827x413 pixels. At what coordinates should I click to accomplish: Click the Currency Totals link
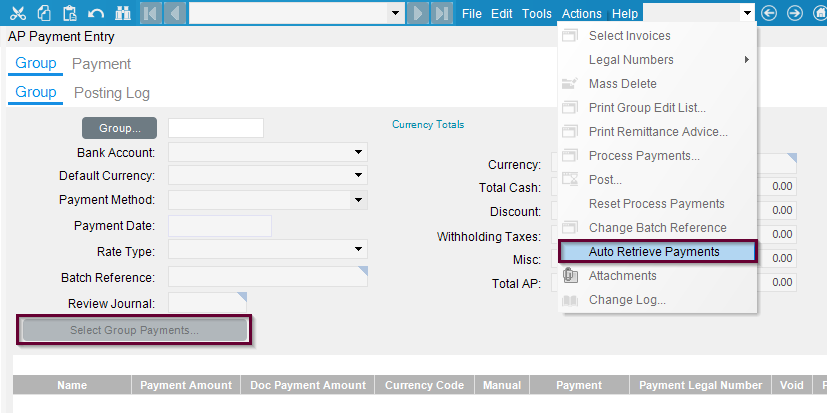pos(428,124)
